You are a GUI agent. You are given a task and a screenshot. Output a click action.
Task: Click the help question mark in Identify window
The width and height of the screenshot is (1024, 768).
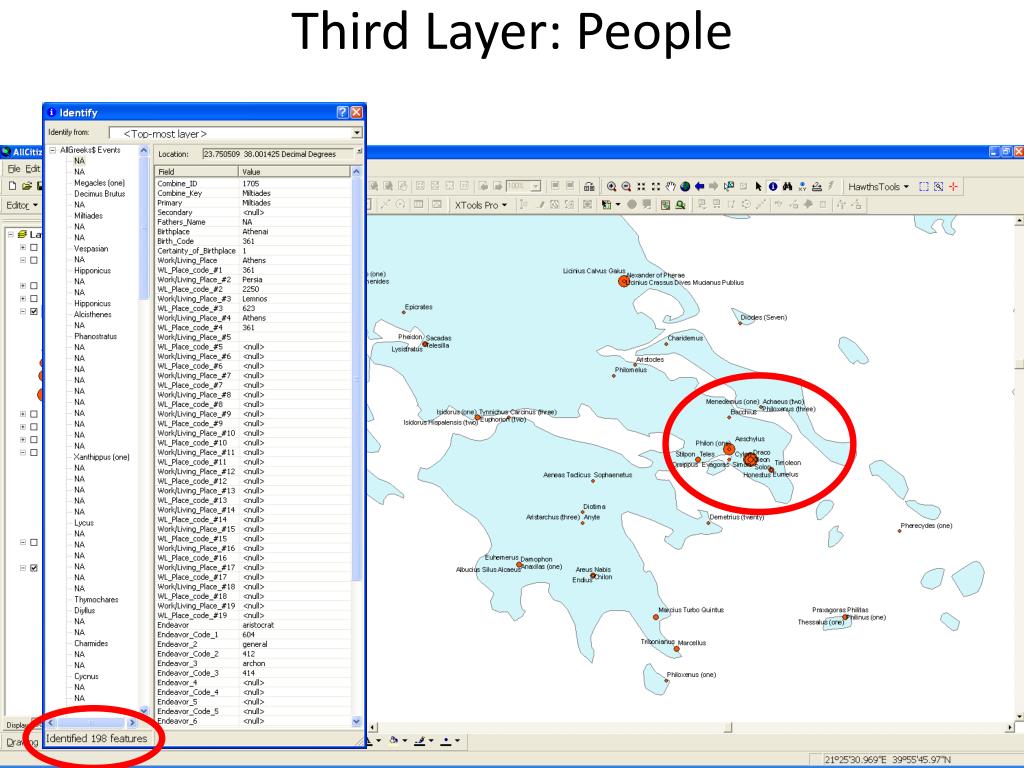click(x=342, y=112)
